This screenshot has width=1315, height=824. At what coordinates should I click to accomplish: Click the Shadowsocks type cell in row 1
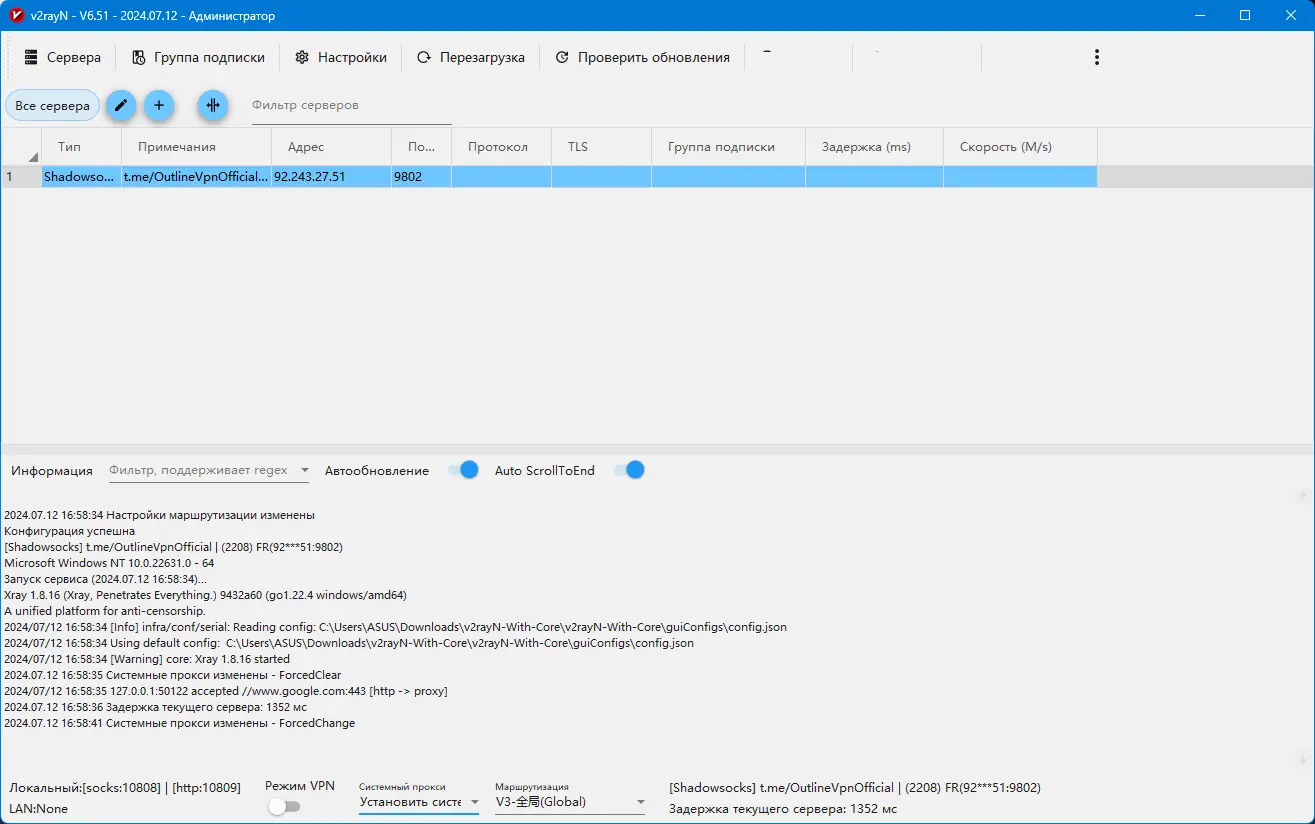click(81, 177)
